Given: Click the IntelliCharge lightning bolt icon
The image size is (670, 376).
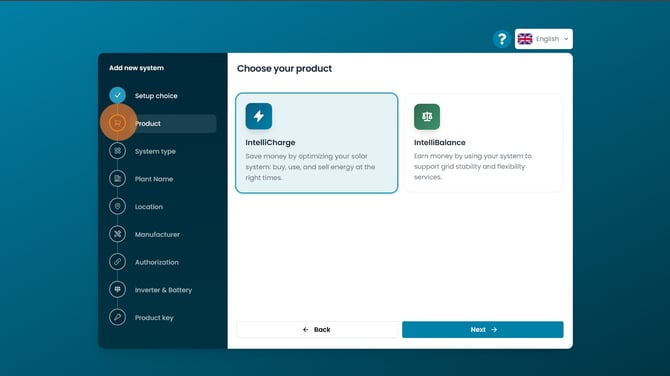Looking at the screenshot, I should 259,116.
